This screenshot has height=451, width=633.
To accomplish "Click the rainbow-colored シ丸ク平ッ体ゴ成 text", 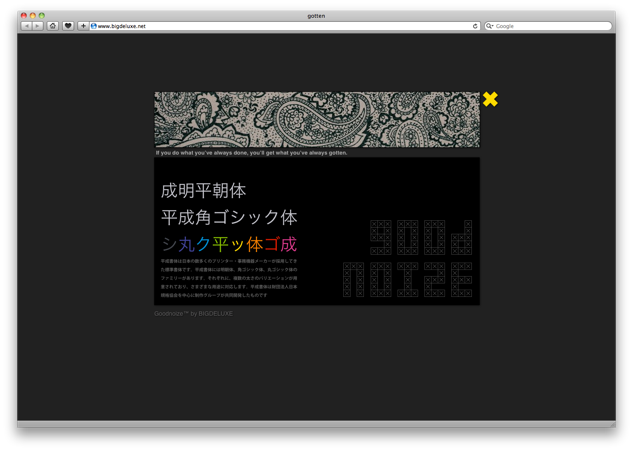I will point(229,244).
